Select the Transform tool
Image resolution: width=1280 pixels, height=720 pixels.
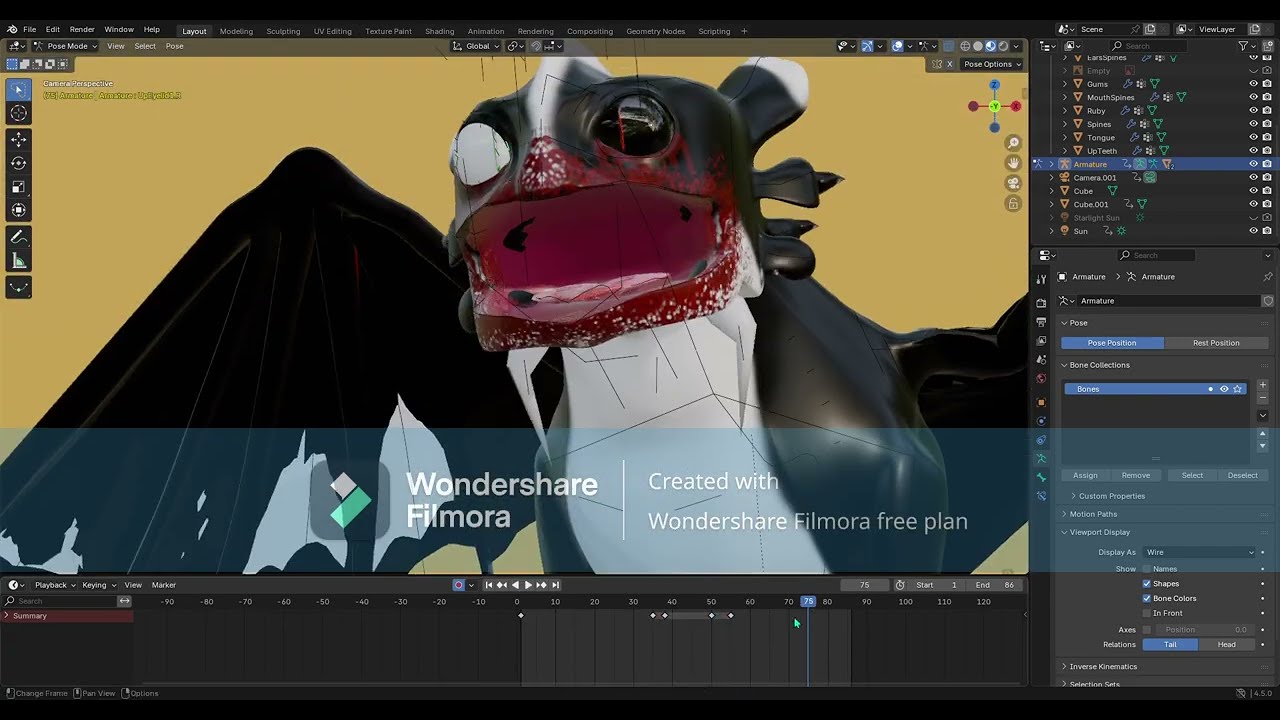18,210
